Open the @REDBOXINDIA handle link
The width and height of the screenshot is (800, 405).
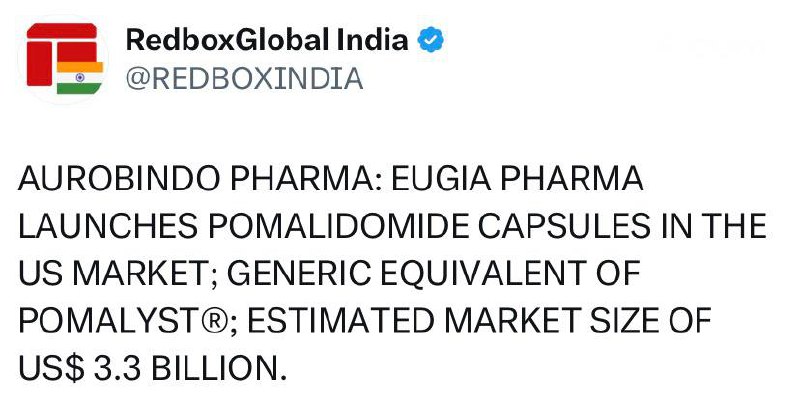(x=244, y=78)
